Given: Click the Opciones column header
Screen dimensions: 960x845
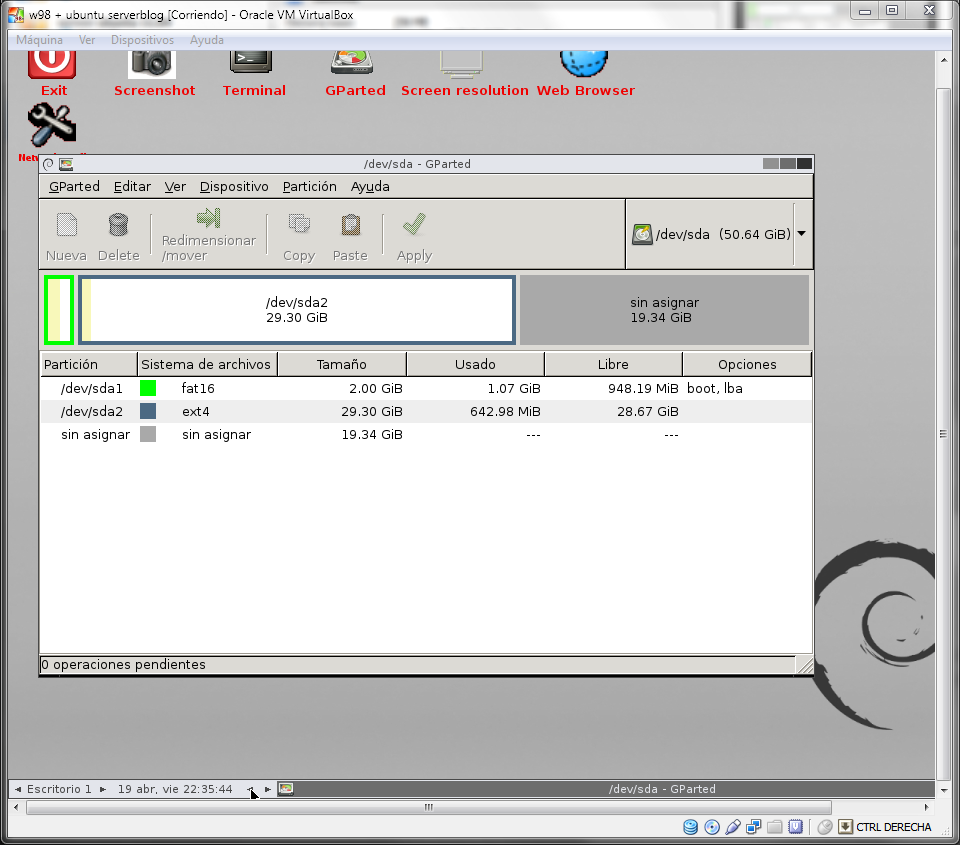Looking at the screenshot, I should (x=747, y=364).
